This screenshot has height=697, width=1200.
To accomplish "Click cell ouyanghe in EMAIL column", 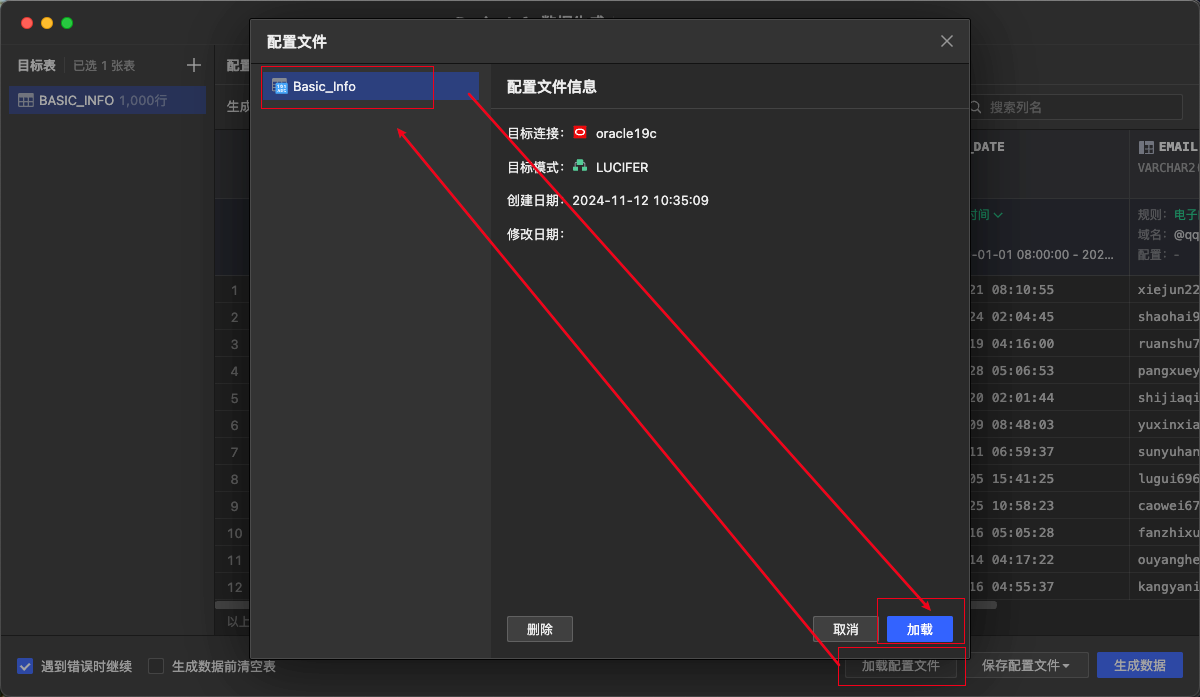I will tap(1168, 560).
